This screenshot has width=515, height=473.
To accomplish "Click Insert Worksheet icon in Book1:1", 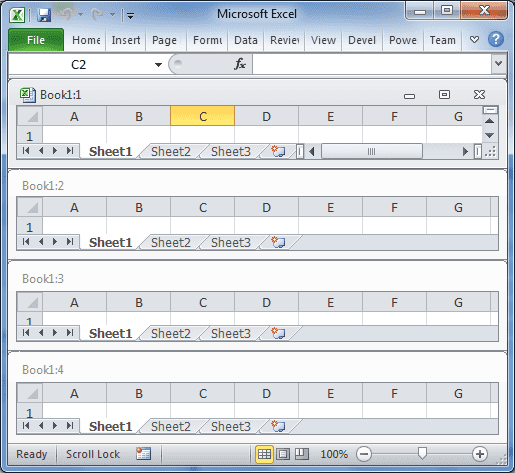I will pos(278,151).
